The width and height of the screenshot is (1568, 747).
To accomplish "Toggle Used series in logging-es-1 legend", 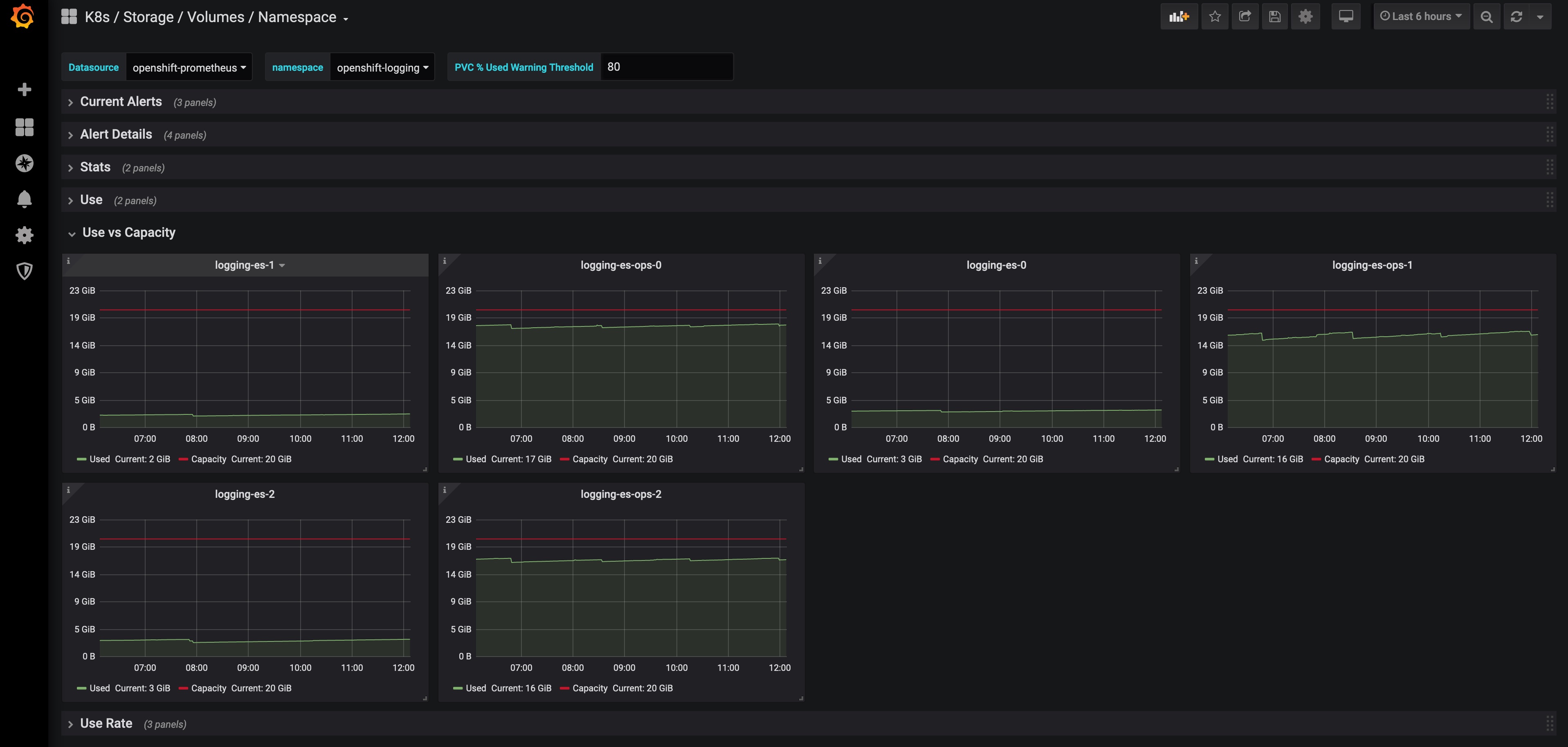I will click(99, 459).
